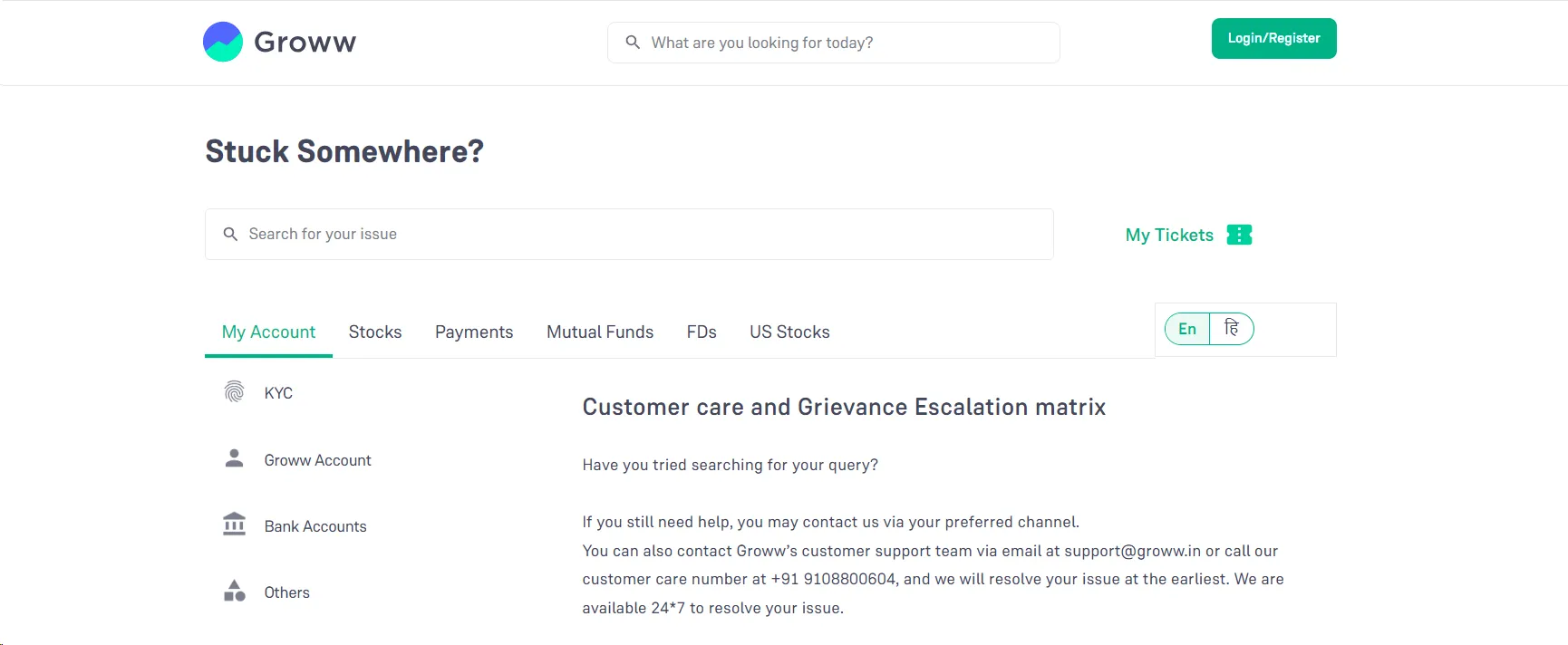The width and height of the screenshot is (1568, 645).
Task: Focus the 'What are you looking for today?' search field
Action: (x=834, y=43)
